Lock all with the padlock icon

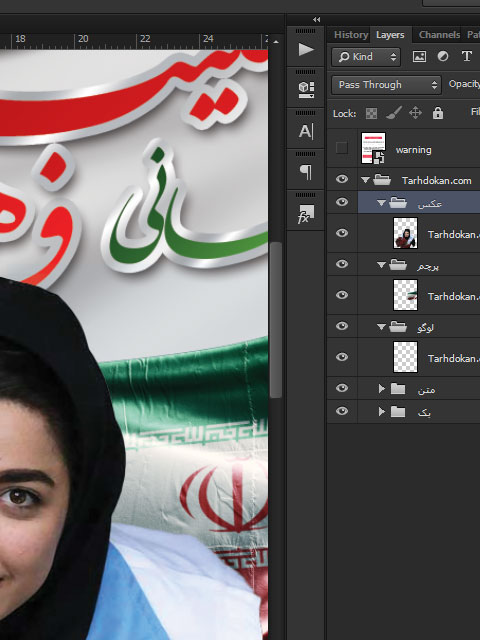pyautogui.click(x=438, y=113)
